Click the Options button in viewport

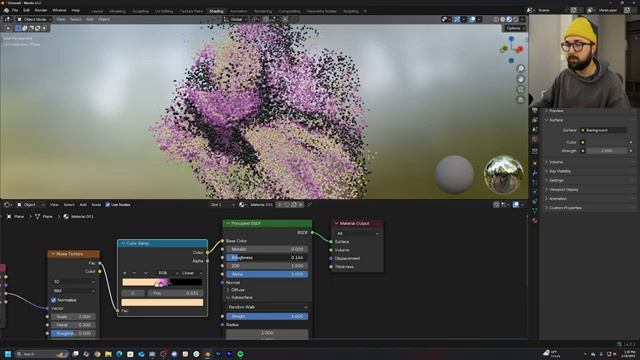tap(514, 28)
